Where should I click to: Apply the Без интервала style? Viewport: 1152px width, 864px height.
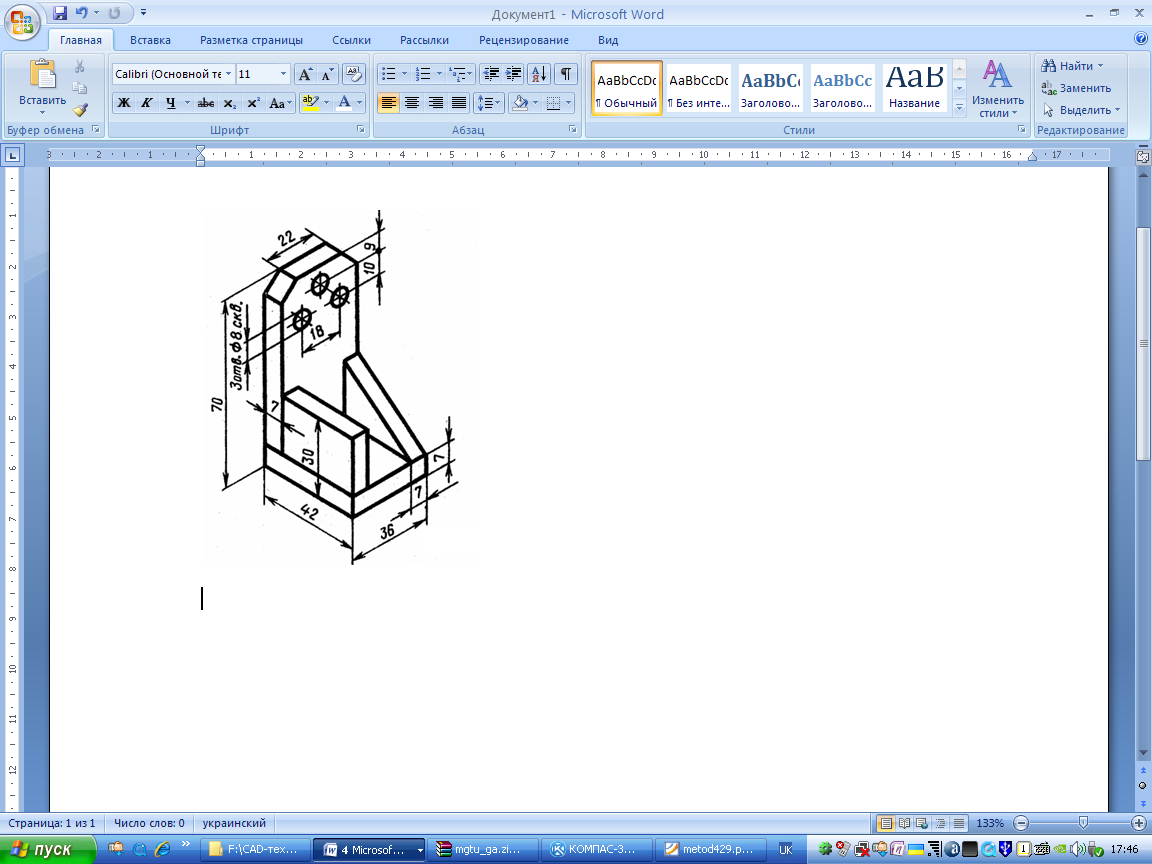click(698, 88)
